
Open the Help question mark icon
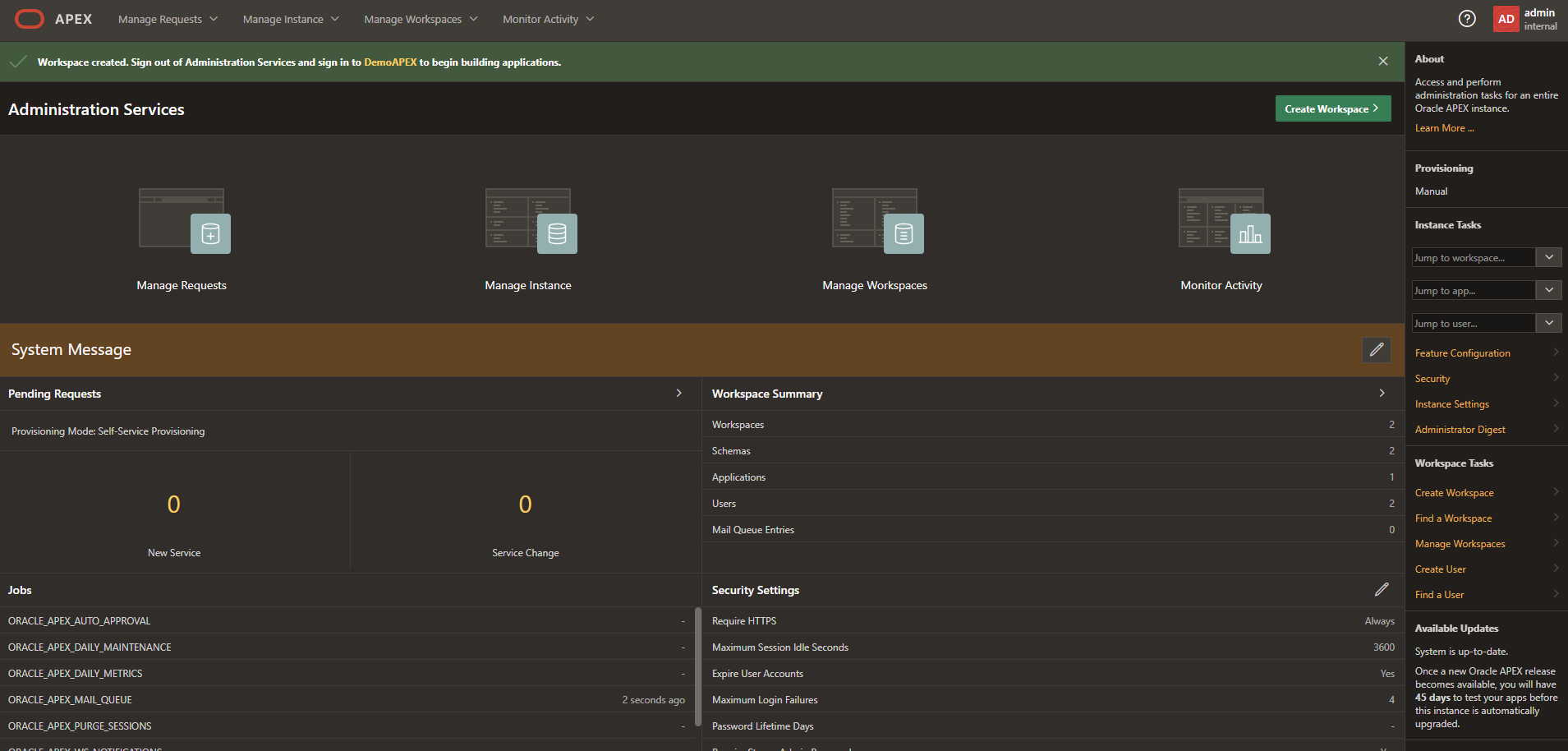(x=1467, y=19)
